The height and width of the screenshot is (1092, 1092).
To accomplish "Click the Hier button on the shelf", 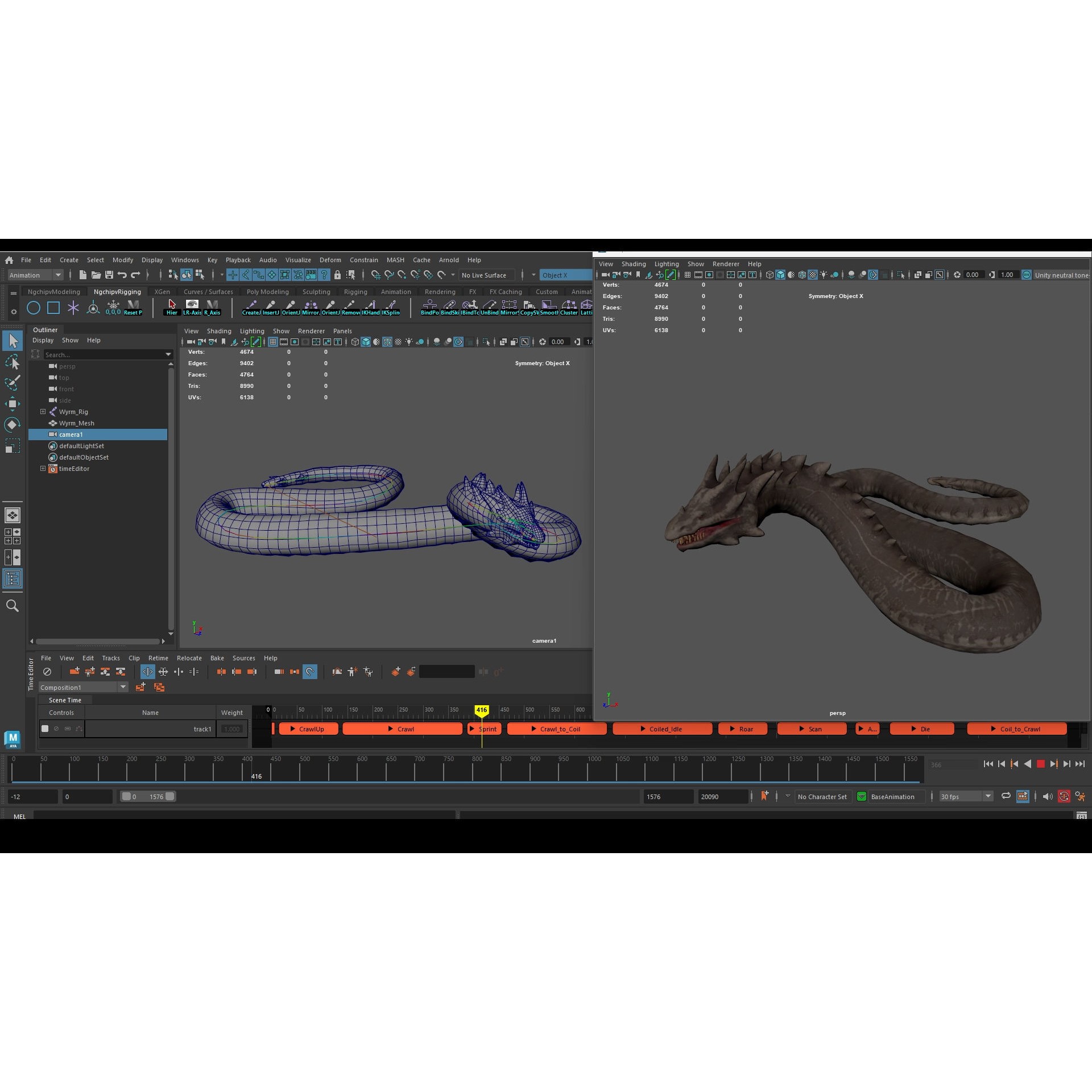I will 172,307.
